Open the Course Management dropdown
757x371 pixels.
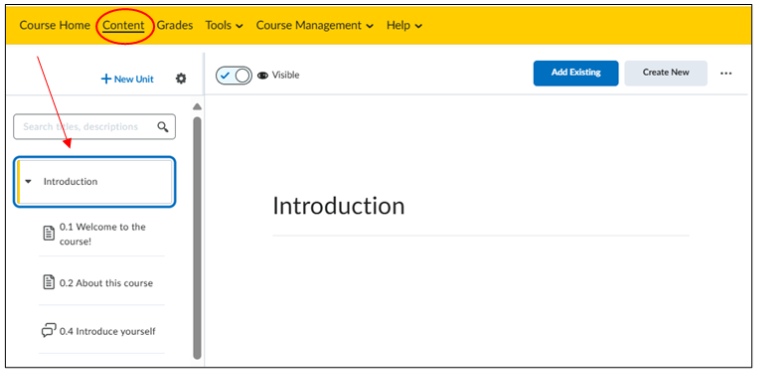pyautogui.click(x=314, y=25)
